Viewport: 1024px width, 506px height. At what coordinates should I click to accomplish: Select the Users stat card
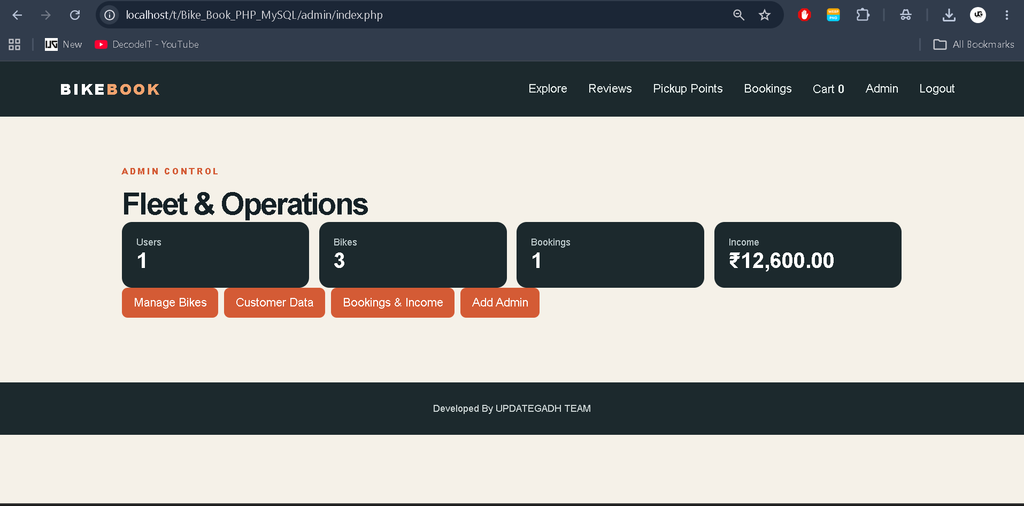(216, 255)
